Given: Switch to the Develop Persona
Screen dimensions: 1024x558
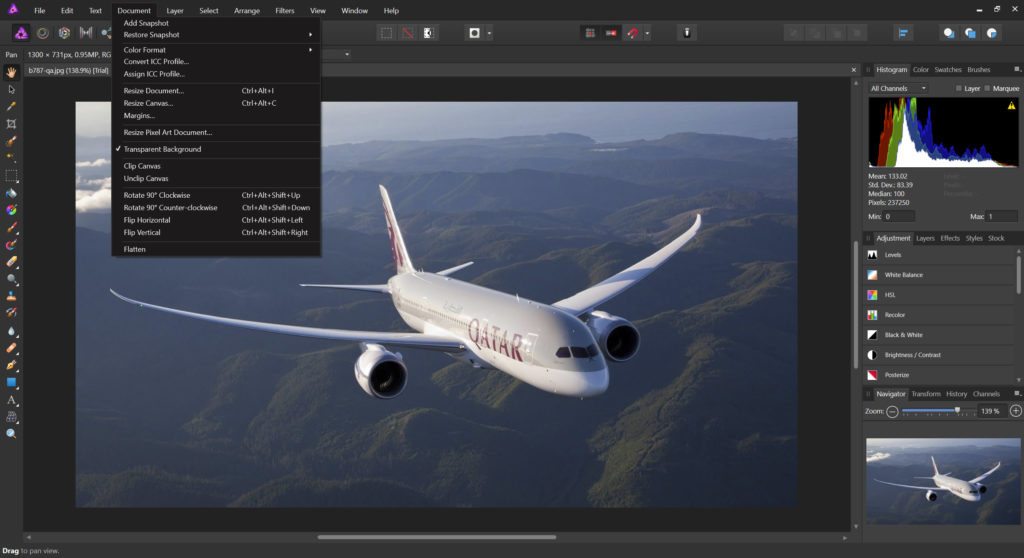Looking at the screenshot, I should (x=64, y=33).
